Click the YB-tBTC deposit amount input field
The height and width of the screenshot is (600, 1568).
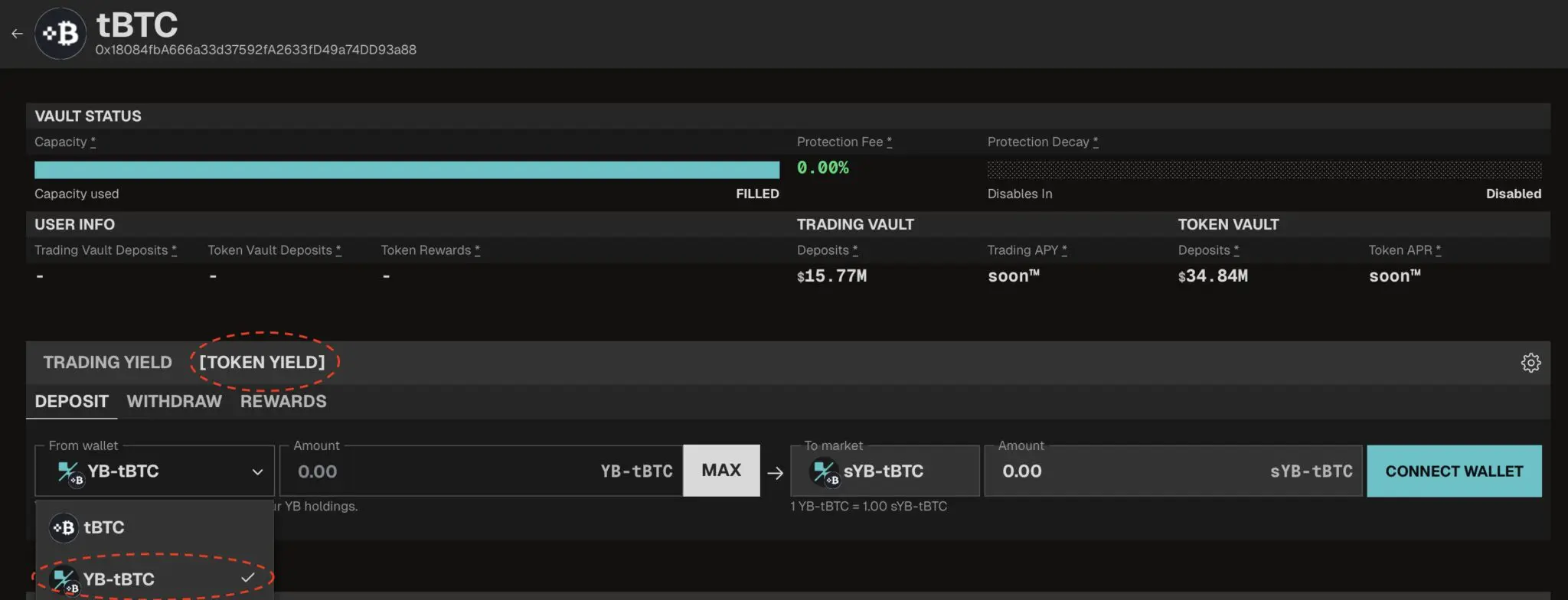(444, 471)
